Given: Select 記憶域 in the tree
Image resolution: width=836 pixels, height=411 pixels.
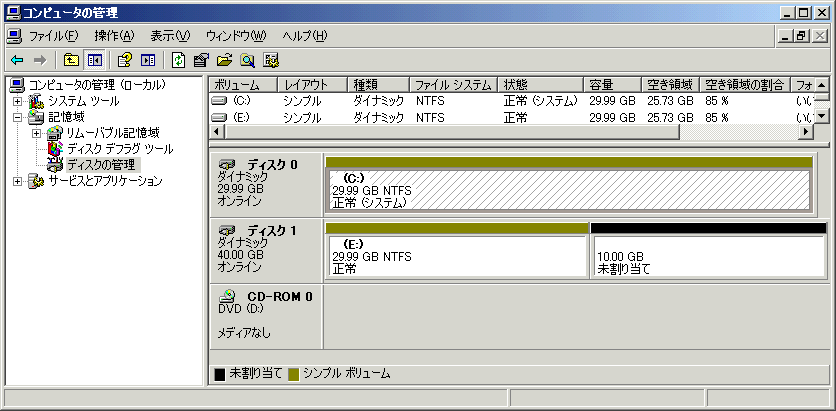Looking at the screenshot, I should pyautogui.click(x=66, y=117).
